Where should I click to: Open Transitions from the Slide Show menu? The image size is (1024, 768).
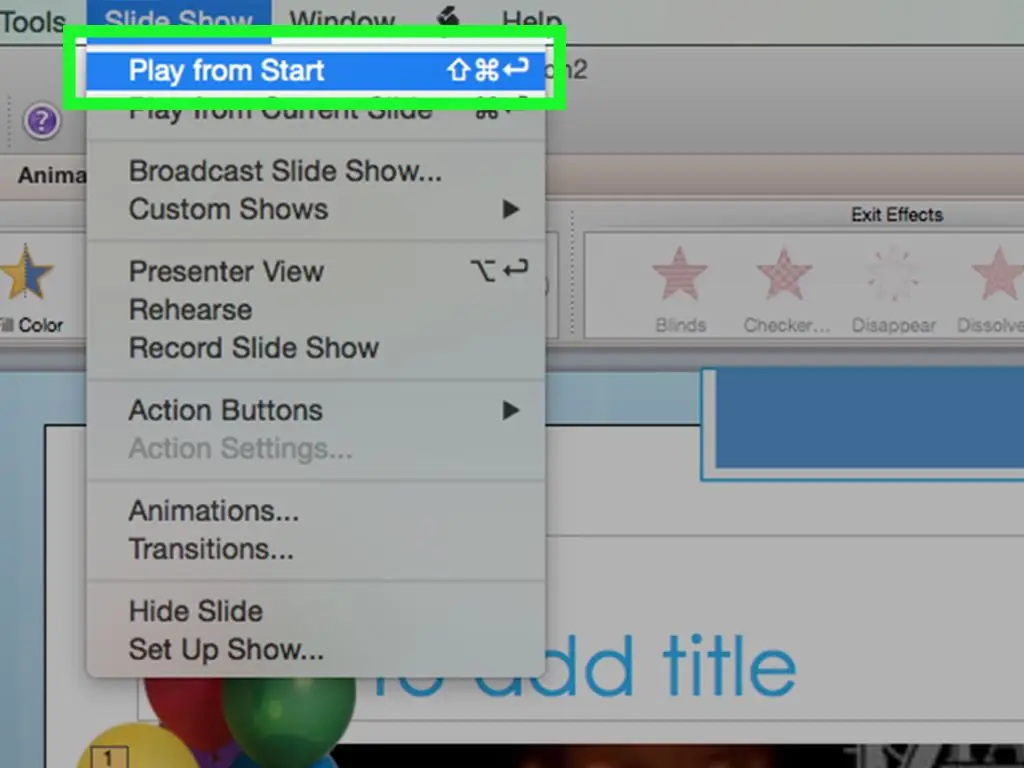[x=316, y=549]
